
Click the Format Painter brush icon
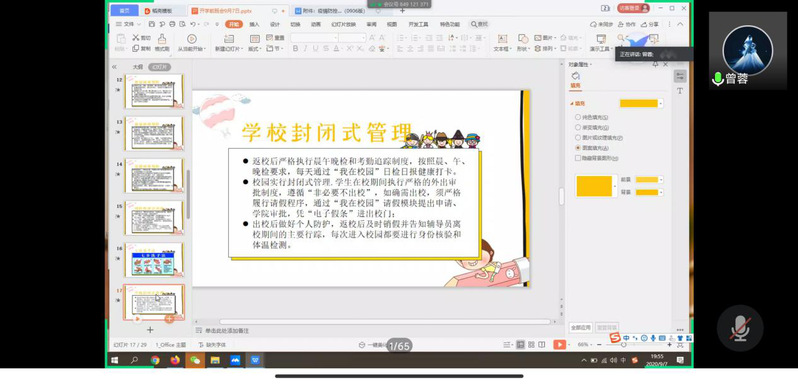point(162,38)
